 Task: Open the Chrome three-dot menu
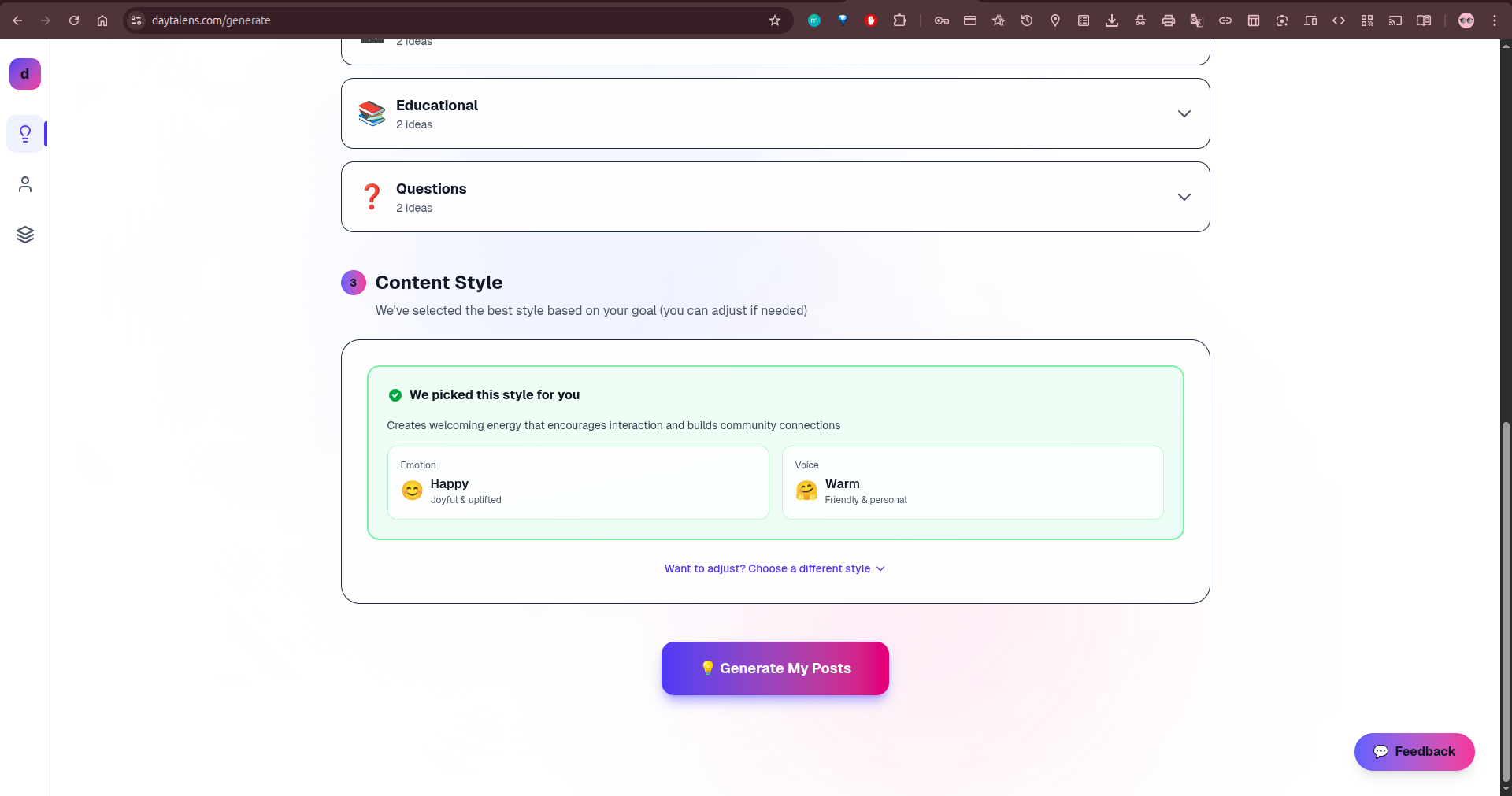coord(1495,20)
